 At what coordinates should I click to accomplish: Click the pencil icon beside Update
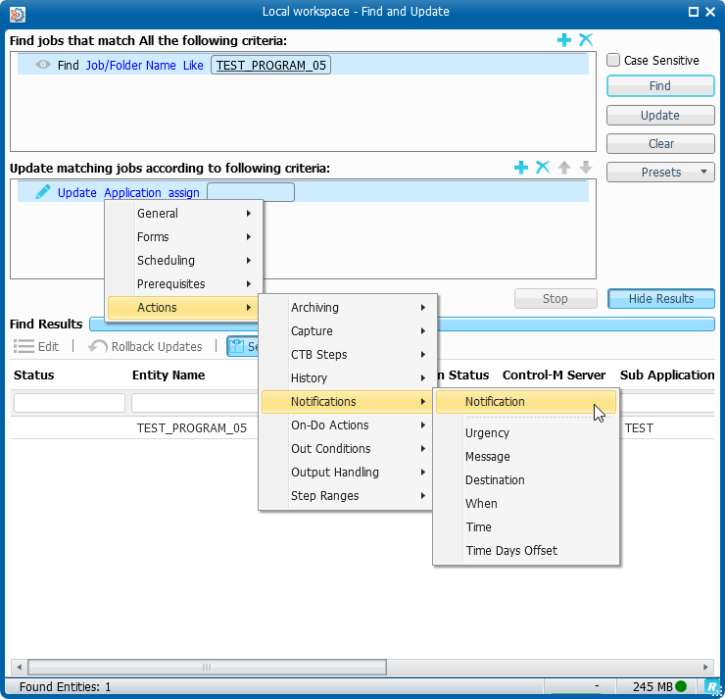pyautogui.click(x=43, y=192)
